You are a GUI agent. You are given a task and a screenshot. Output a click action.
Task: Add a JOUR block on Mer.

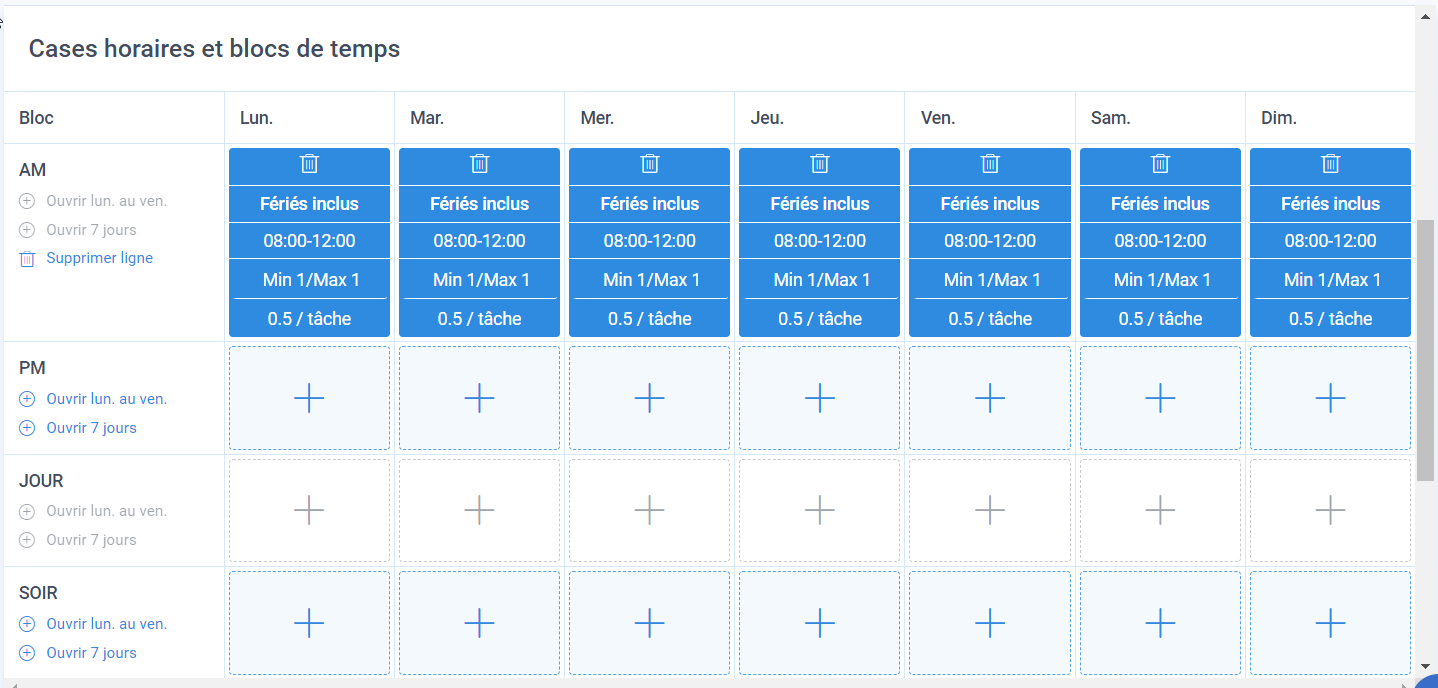point(650,510)
